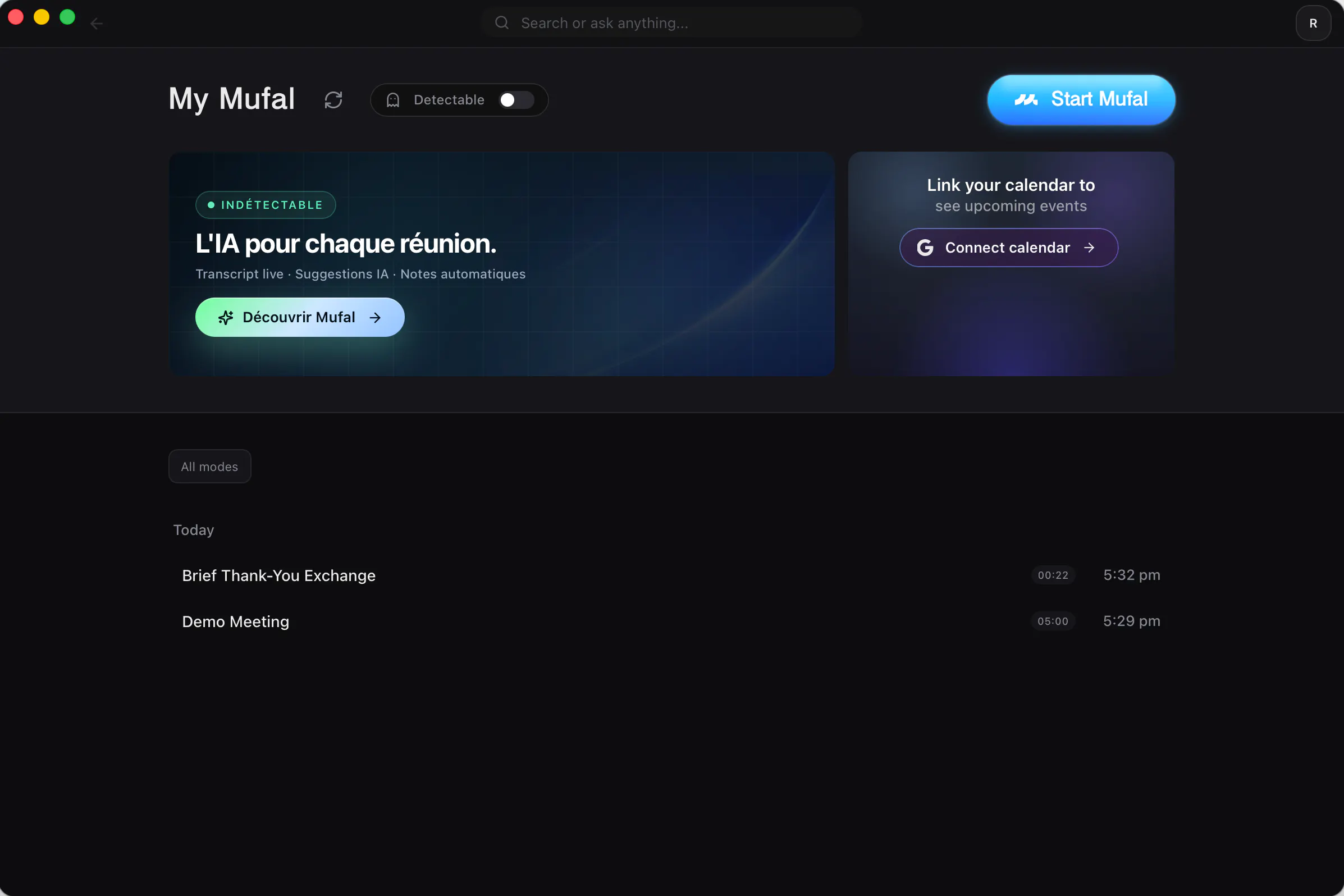Click the 'L'IA pour chaque réunion.' headline
1344x896 pixels.
tap(346, 244)
